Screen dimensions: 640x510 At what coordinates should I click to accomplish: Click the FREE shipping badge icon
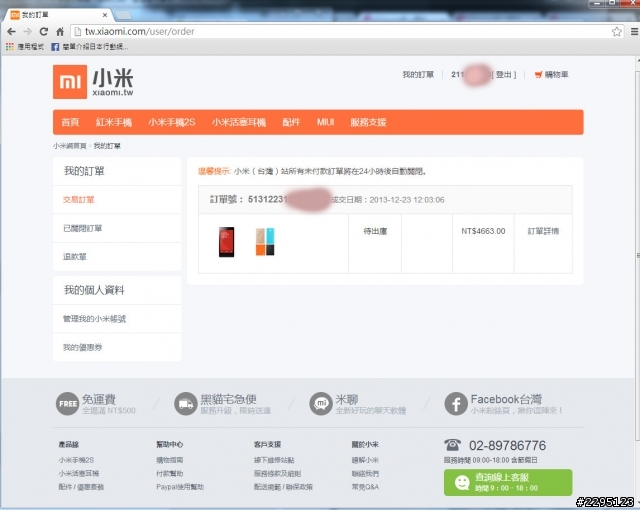[x=67, y=404]
